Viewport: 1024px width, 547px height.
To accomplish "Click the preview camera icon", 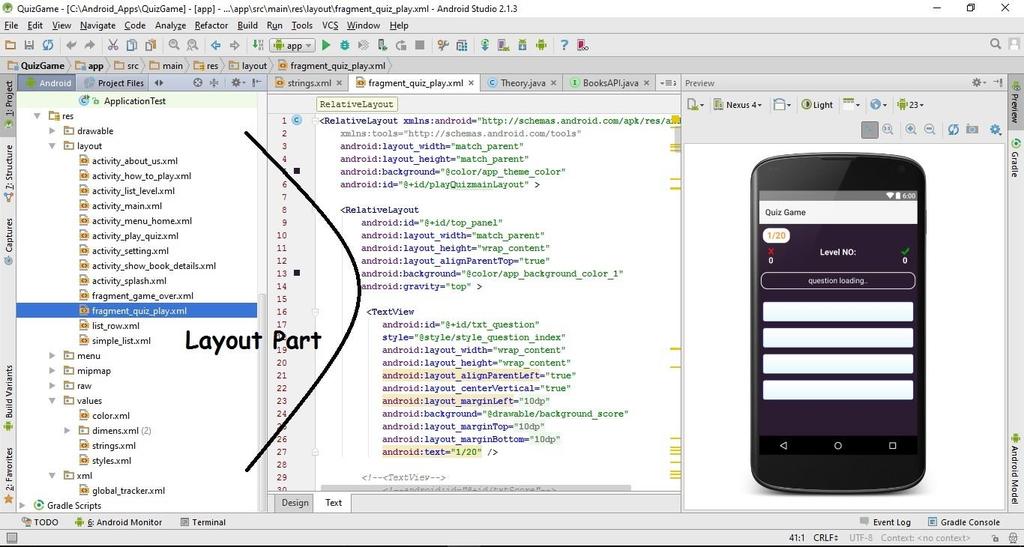I will [x=972, y=130].
